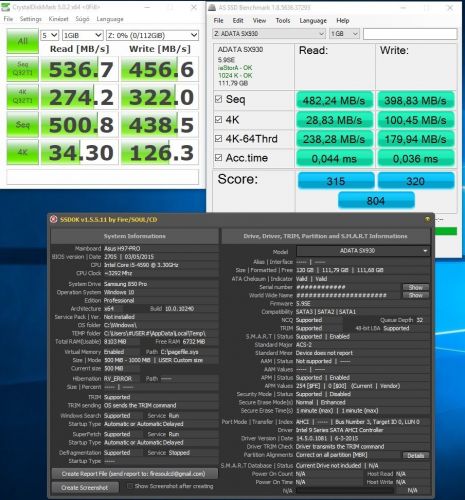Click the CrystalDiskMark title bar icon
This screenshot has width=465, height=500.
[x=6, y=7]
